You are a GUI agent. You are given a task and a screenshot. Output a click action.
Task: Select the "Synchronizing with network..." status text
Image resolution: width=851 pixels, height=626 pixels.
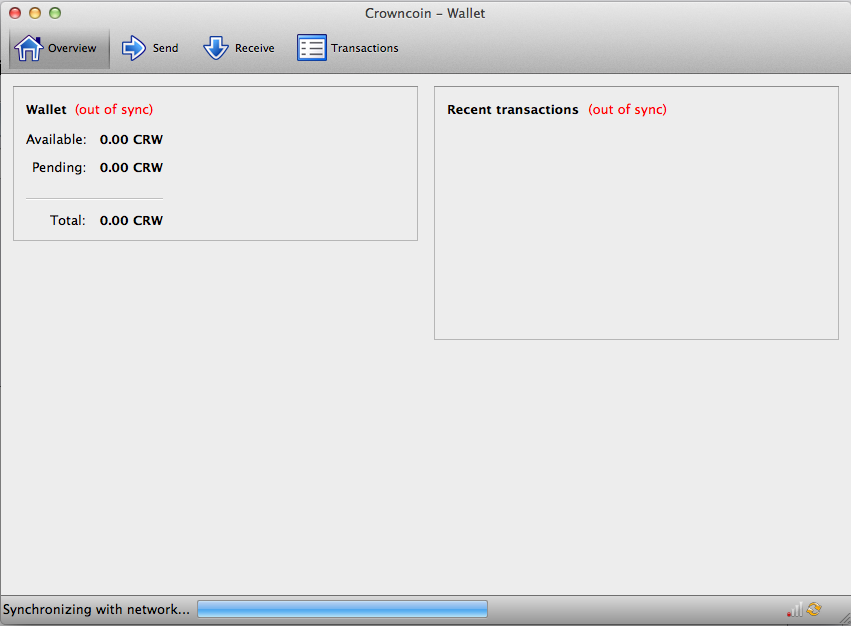(x=96, y=609)
